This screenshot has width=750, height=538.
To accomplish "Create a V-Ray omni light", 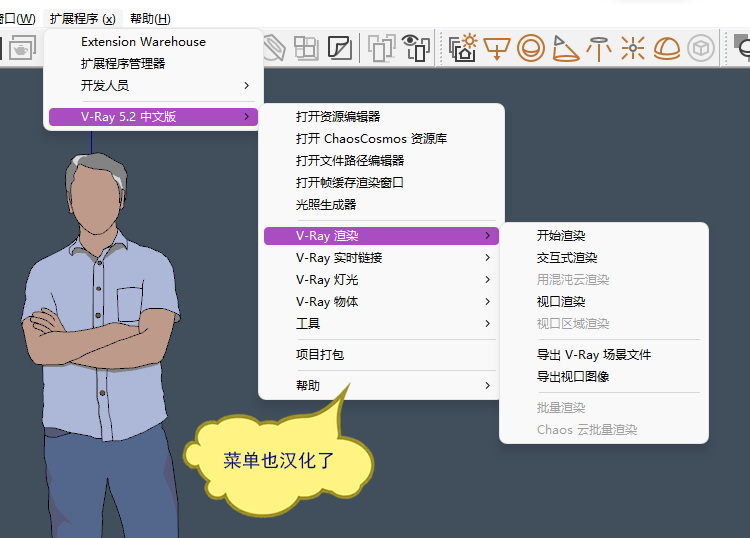I will (633, 48).
